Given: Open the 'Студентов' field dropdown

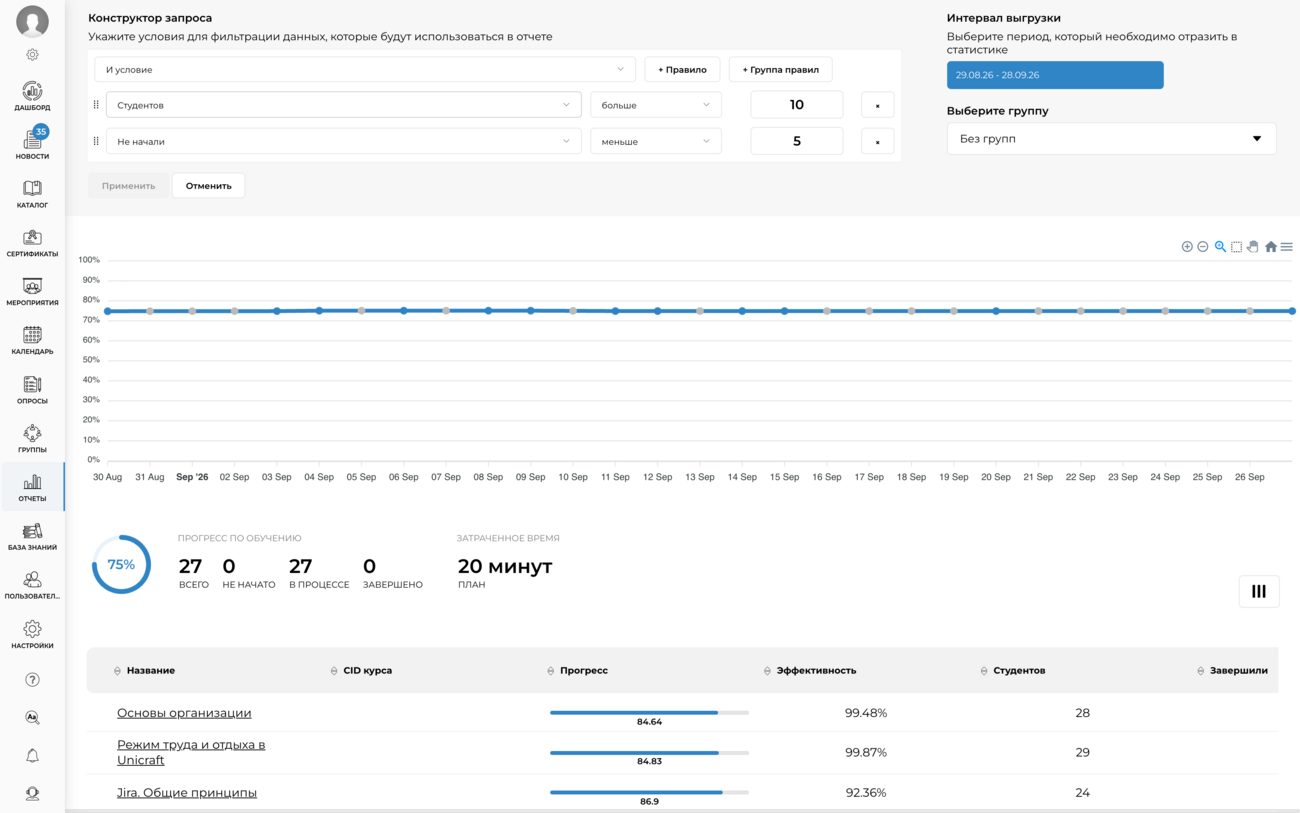Looking at the screenshot, I should tap(343, 105).
